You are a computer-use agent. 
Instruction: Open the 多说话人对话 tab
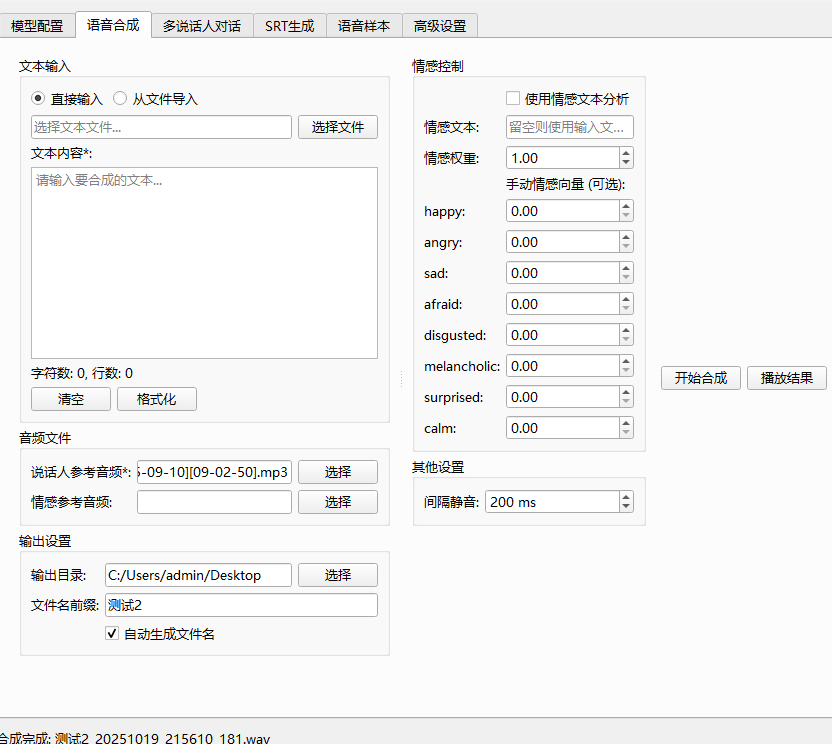[201, 26]
